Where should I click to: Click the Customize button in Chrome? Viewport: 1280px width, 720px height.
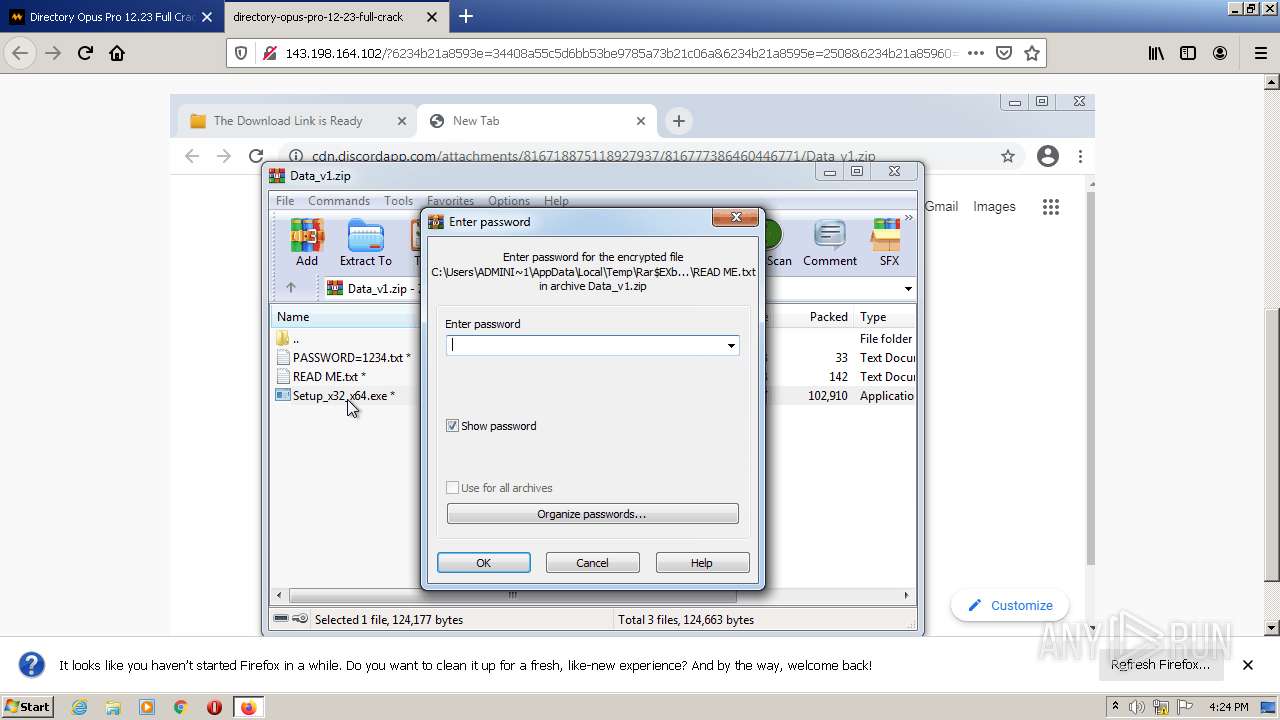point(1010,605)
